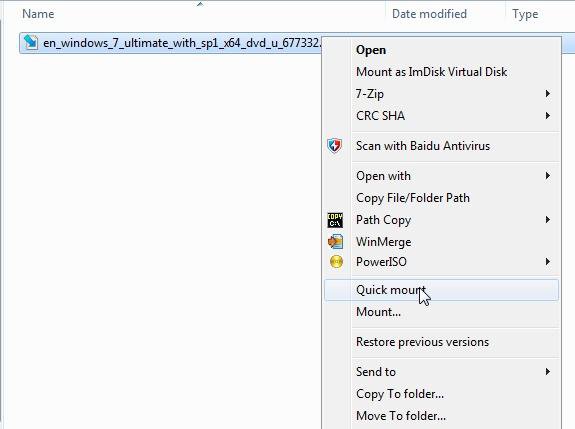Expand the Send to submenu arrow
575x429 pixels.
point(547,371)
